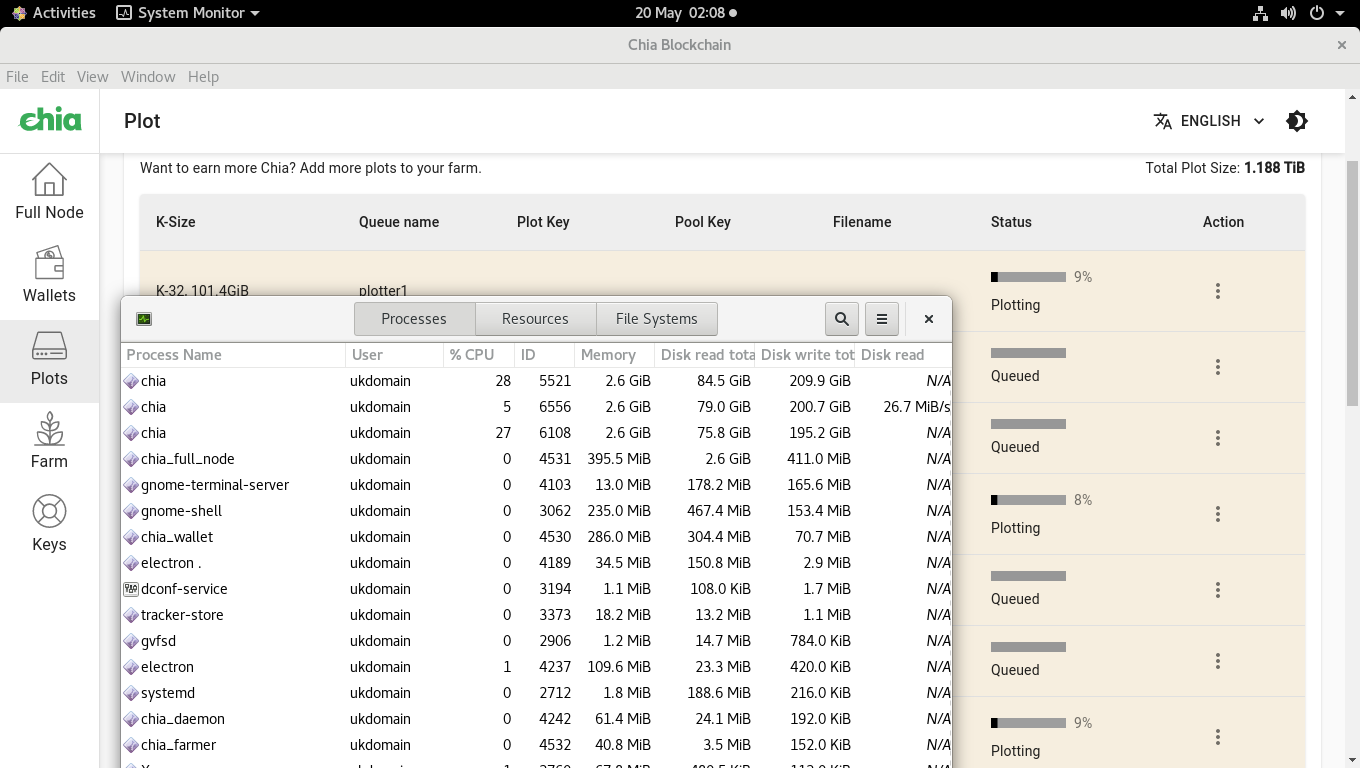Open the View menu
This screenshot has width=1360, height=768.
[92, 77]
